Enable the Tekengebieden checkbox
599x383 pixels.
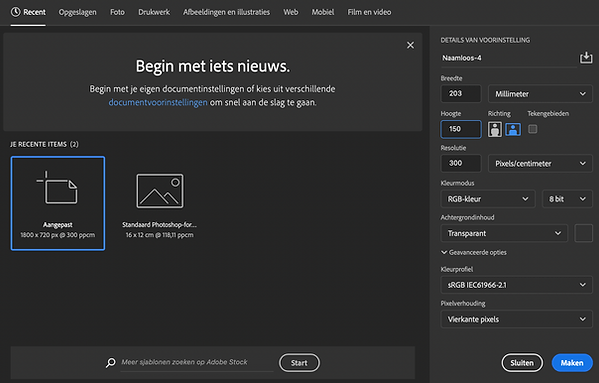pos(533,129)
